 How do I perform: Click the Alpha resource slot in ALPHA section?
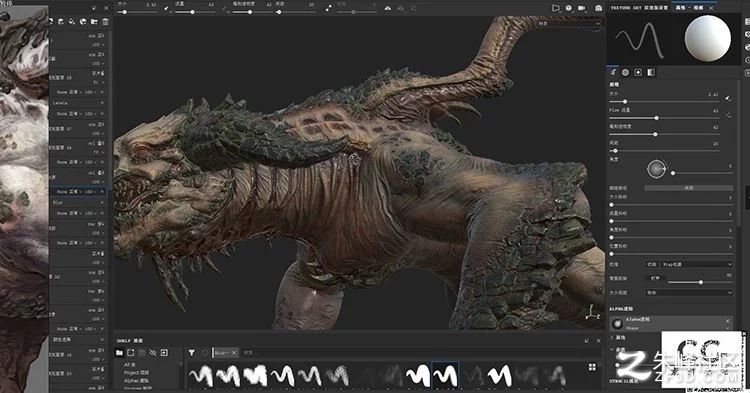point(671,323)
